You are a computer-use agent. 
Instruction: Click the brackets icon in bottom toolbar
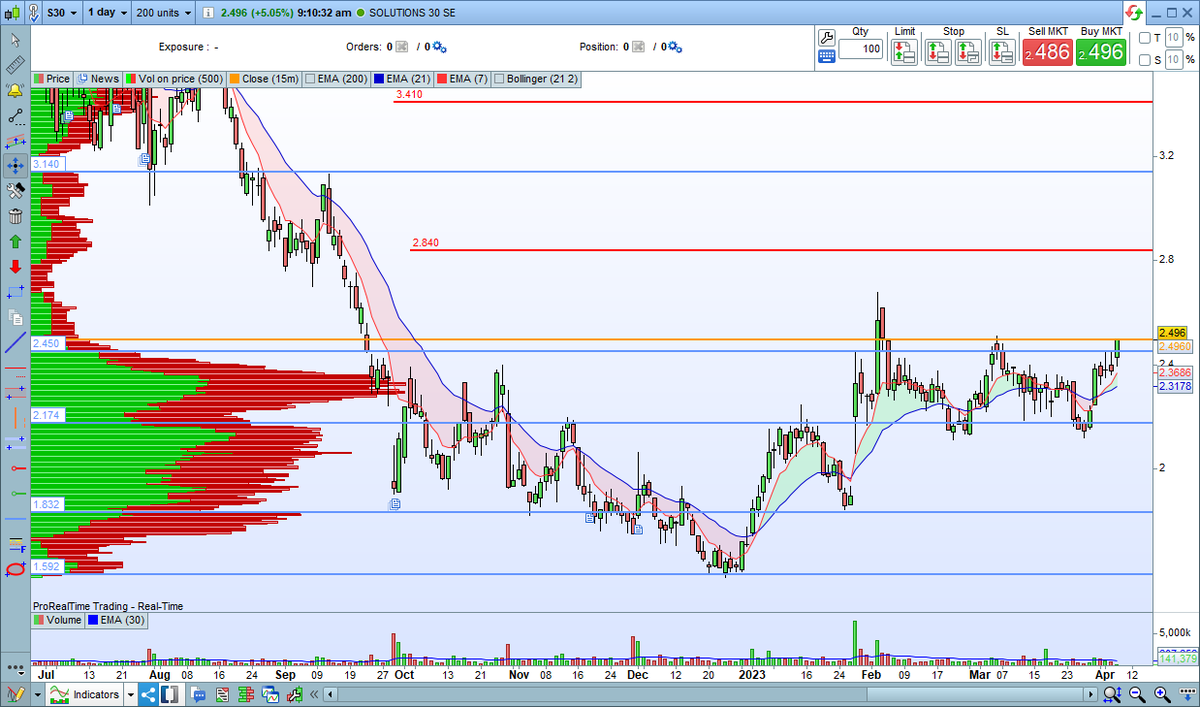pos(169,694)
